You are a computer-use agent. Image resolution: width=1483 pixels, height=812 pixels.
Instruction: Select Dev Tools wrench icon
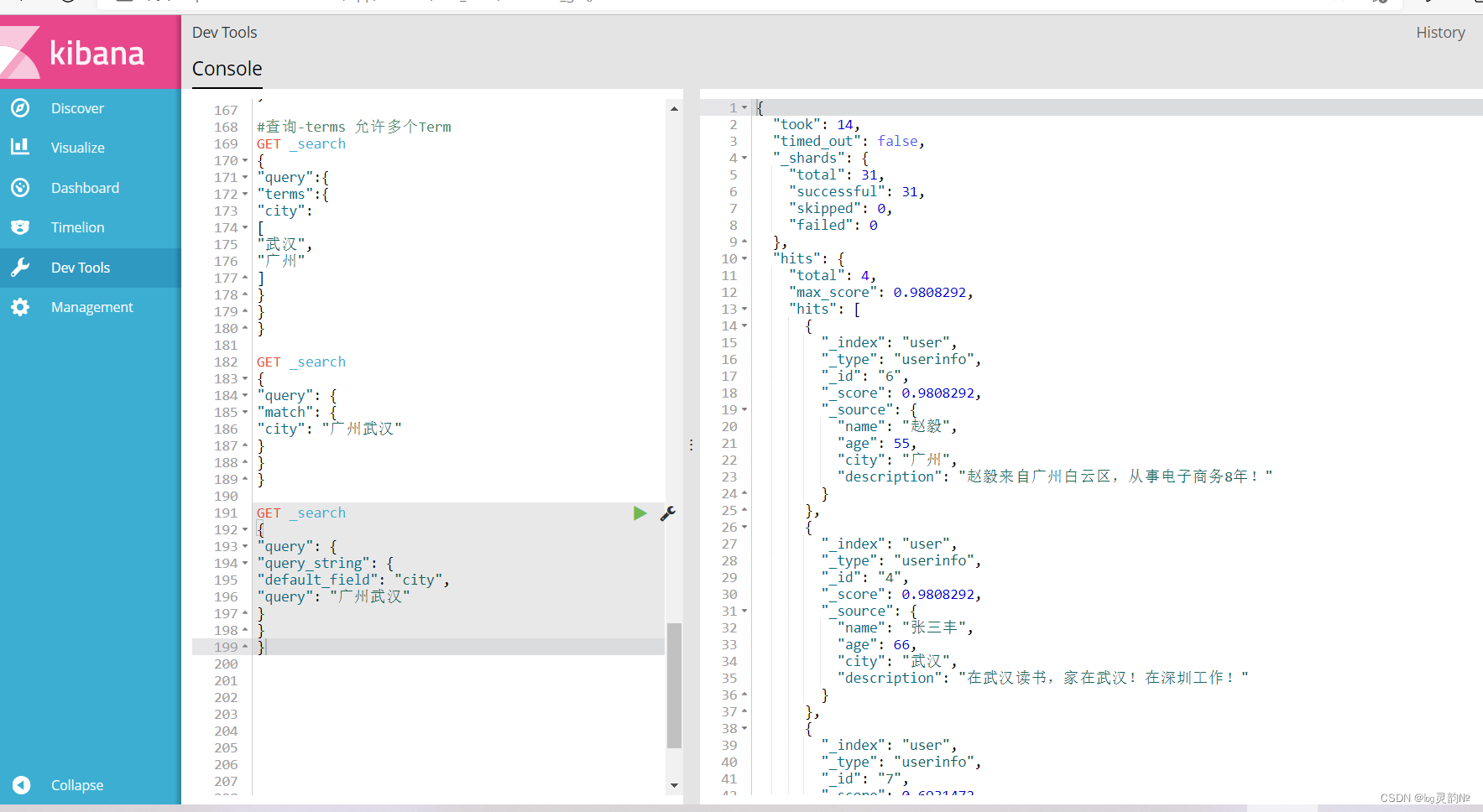coord(20,268)
